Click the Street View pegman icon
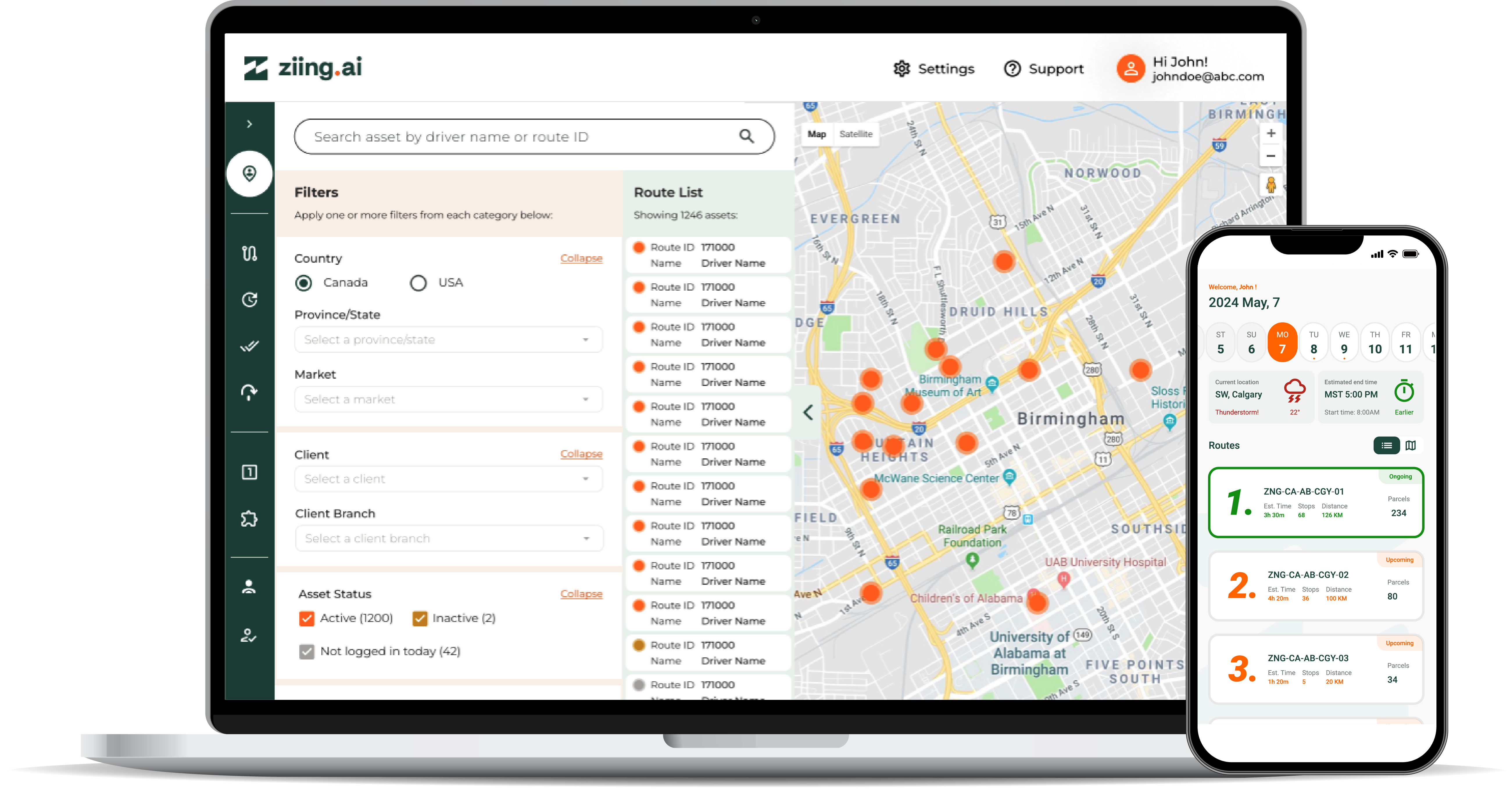The width and height of the screenshot is (1512, 792). point(1271,185)
